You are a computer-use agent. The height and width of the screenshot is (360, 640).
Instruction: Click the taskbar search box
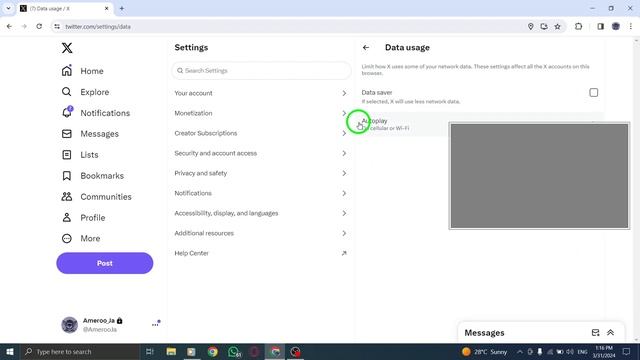pos(80,351)
